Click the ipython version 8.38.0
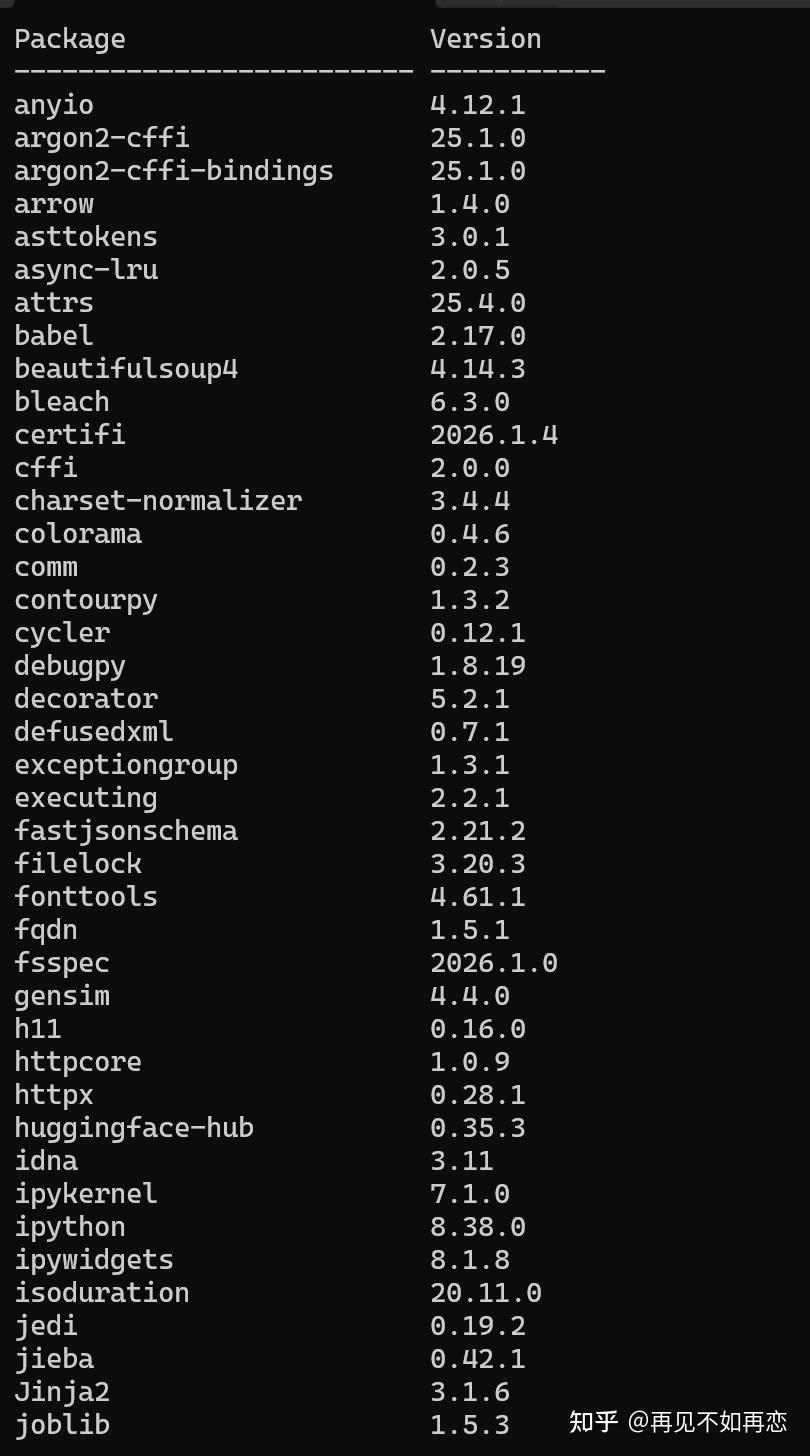This screenshot has width=810, height=1456. 478,1227
